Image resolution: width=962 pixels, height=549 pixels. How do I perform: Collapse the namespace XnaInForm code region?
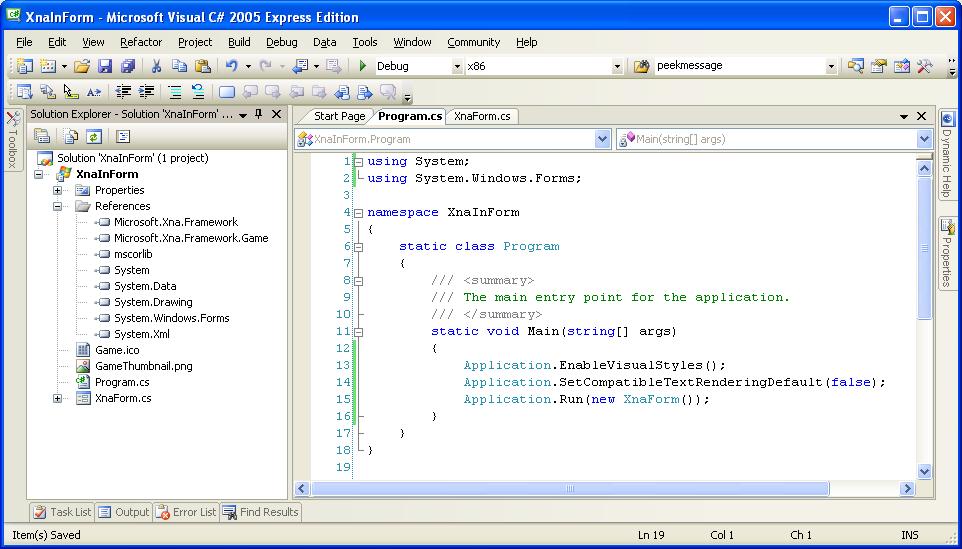[358, 212]
